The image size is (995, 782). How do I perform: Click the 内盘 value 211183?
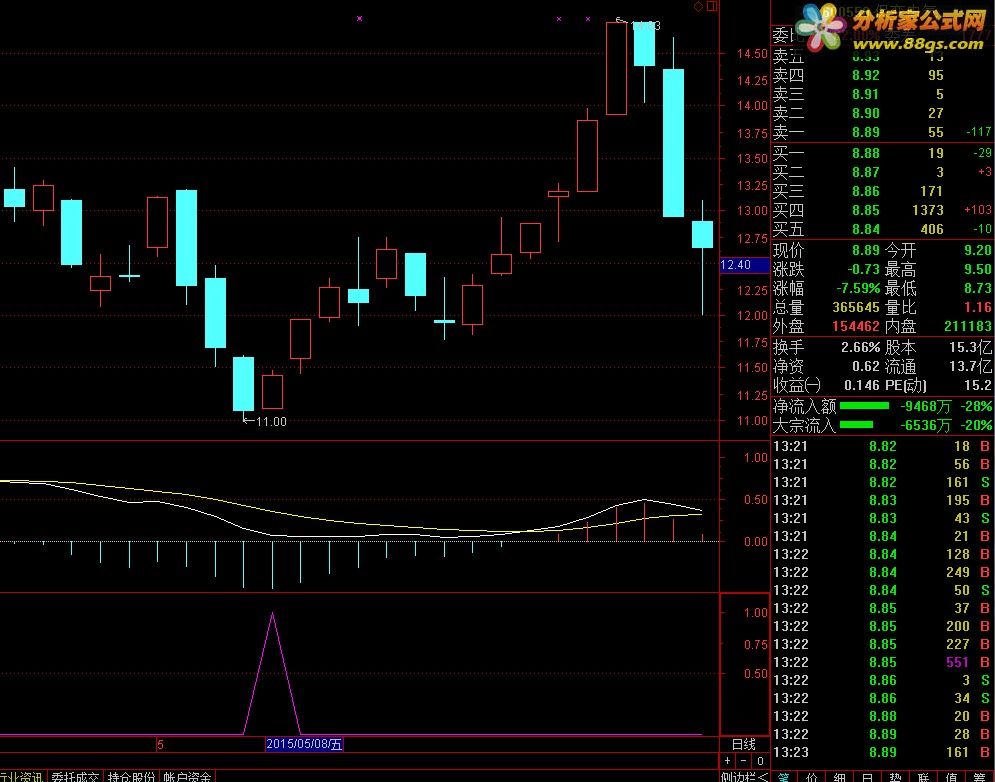[x=968, y=326]
